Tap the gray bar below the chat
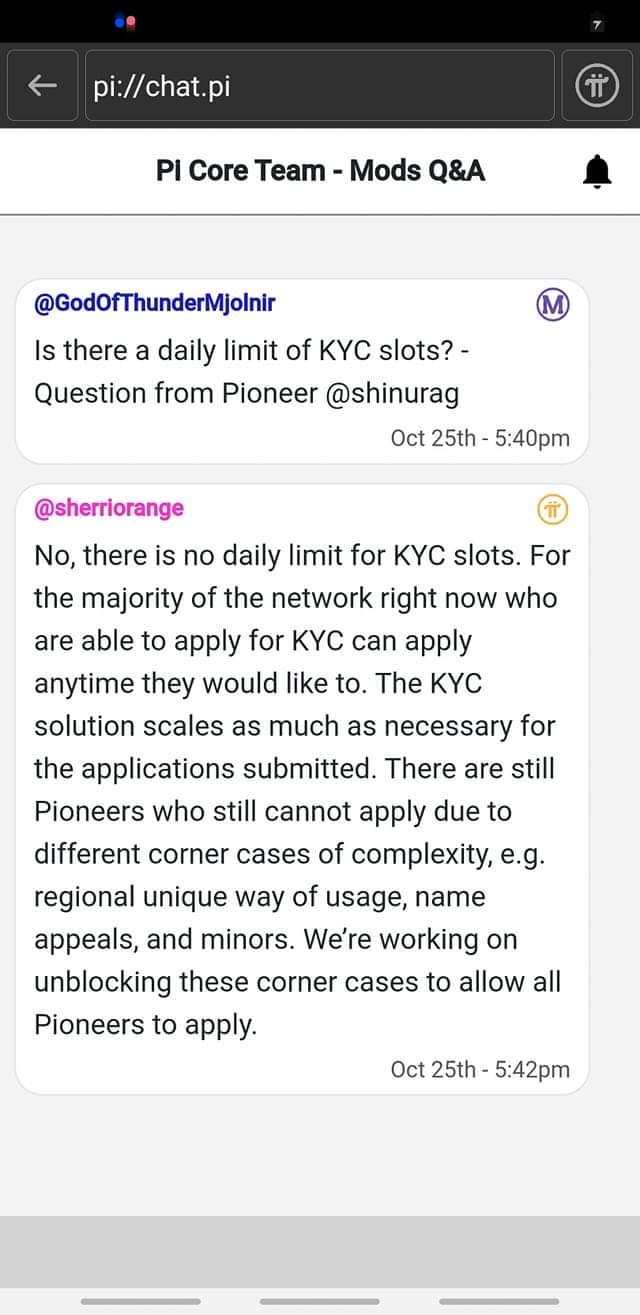The height and width of the screenshot is (1315, 640). (320, 1250)
